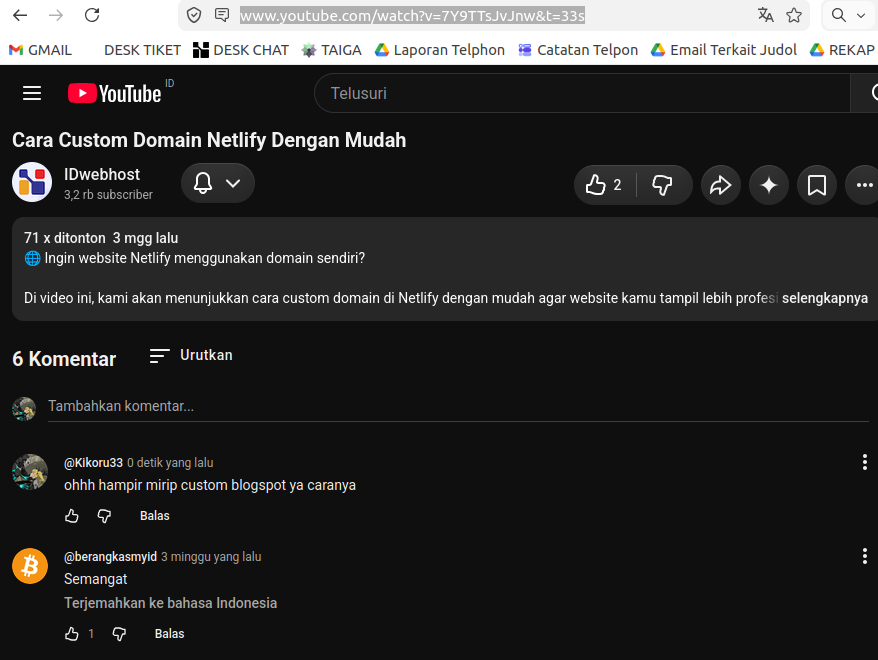Click the YouTube logo to go home
This screenshot has width=878, height=660.
click(115, 93)
